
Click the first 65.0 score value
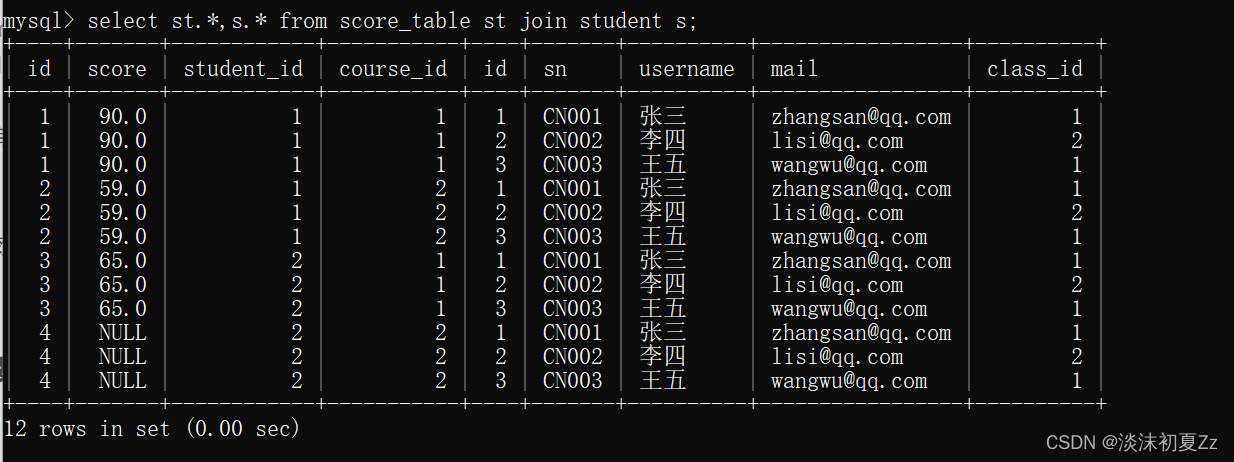pyautogui.click(x=122, y=261)
